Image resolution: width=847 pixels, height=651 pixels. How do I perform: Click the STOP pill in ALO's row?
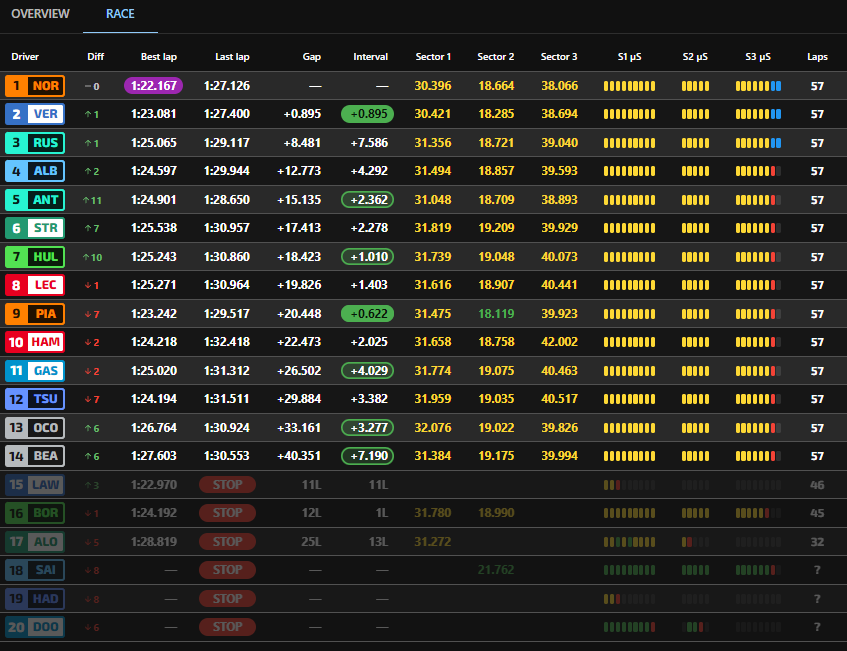227,542
